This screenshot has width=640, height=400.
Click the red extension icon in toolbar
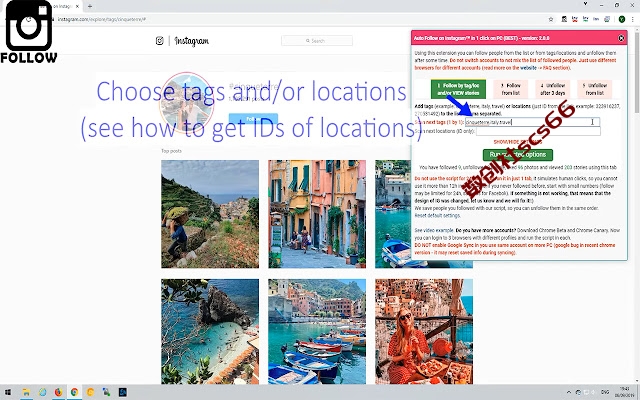575,19
